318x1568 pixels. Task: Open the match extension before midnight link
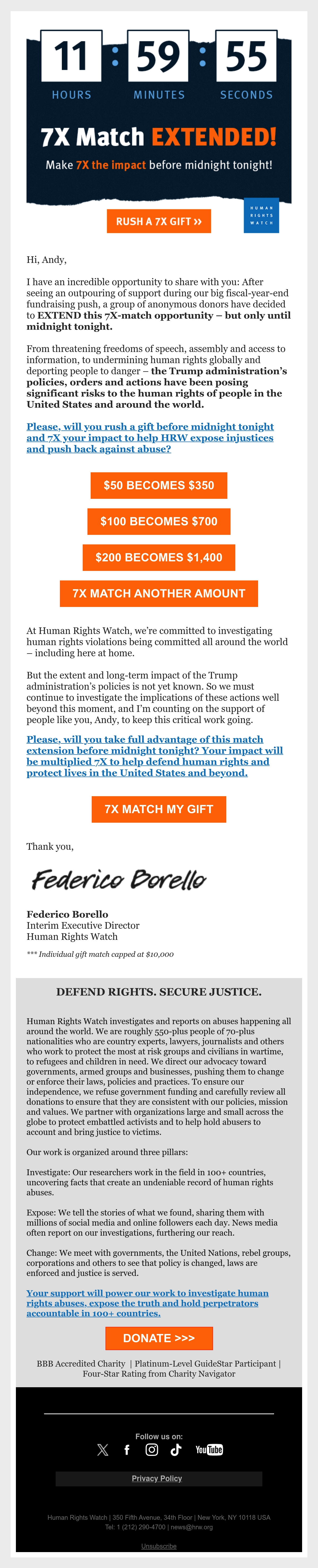[154, 756]
